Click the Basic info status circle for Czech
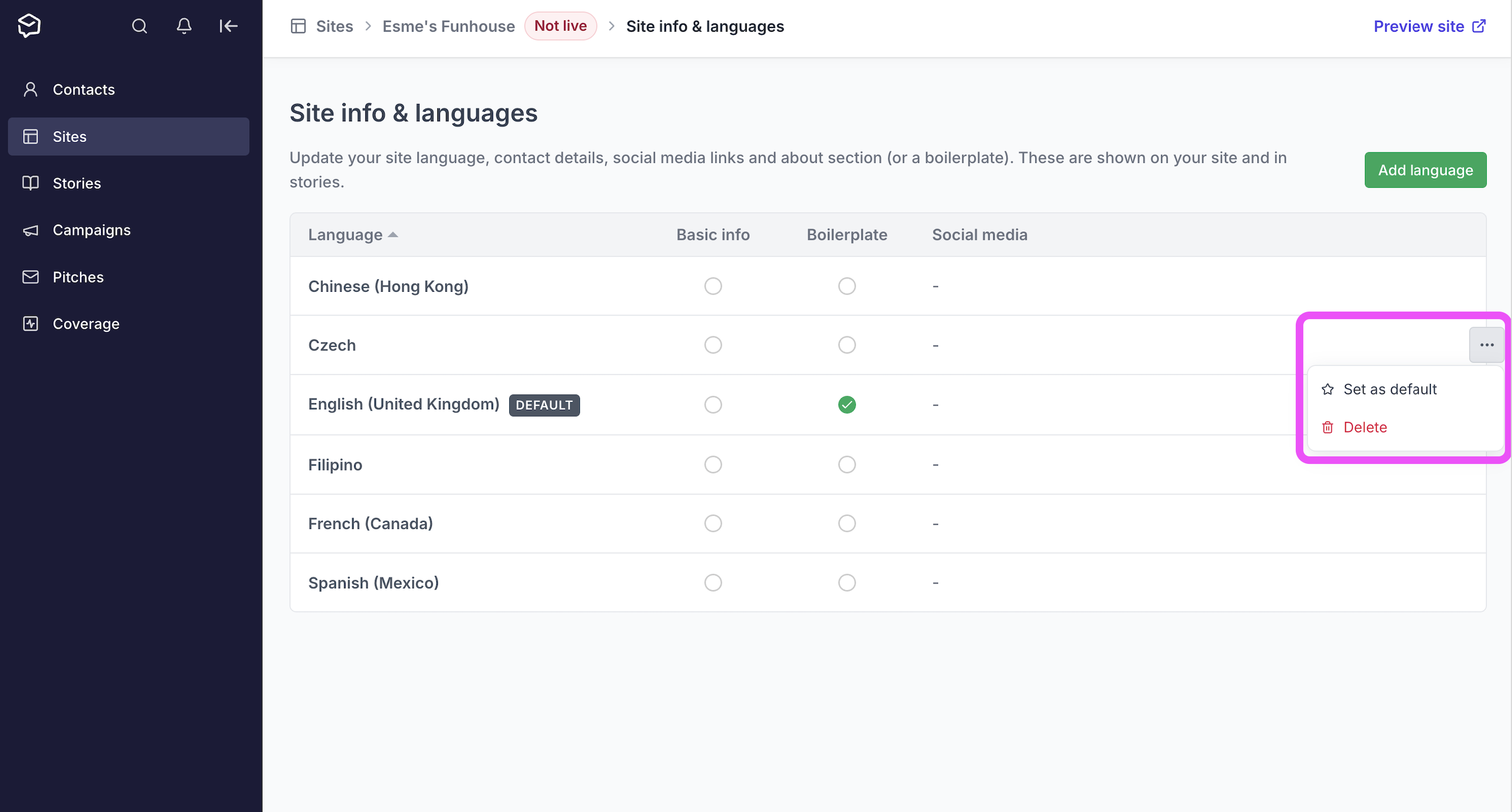This screenshot has height=812, width=1512. [x=713, y=345]
